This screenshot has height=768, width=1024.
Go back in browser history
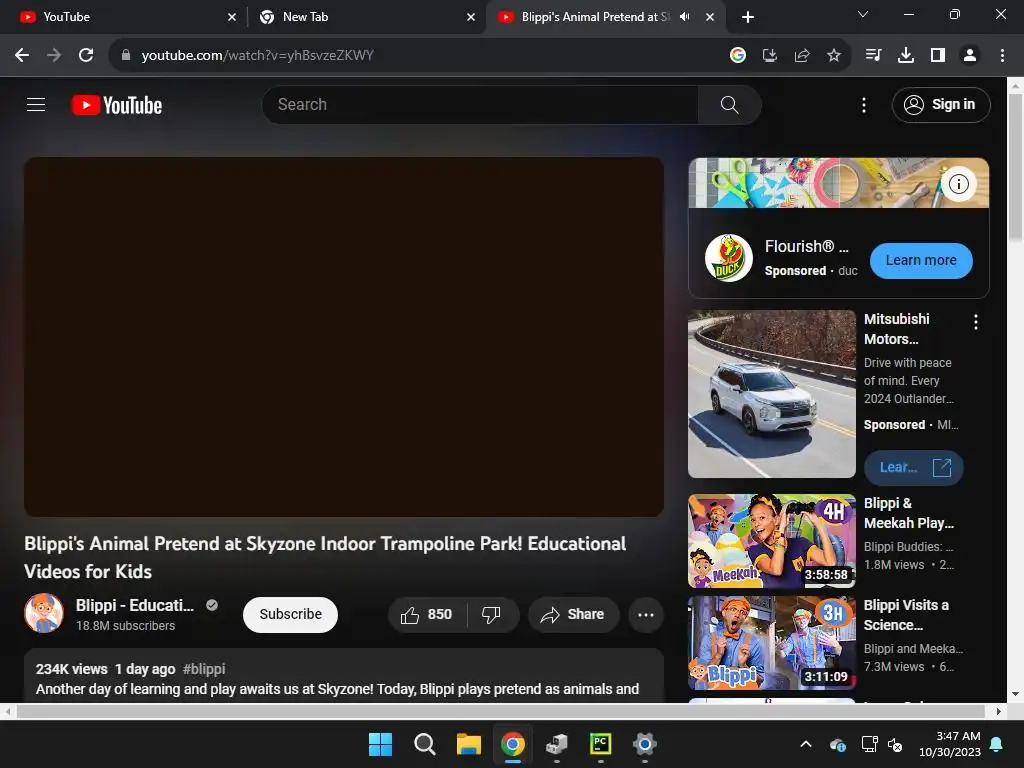22,56
